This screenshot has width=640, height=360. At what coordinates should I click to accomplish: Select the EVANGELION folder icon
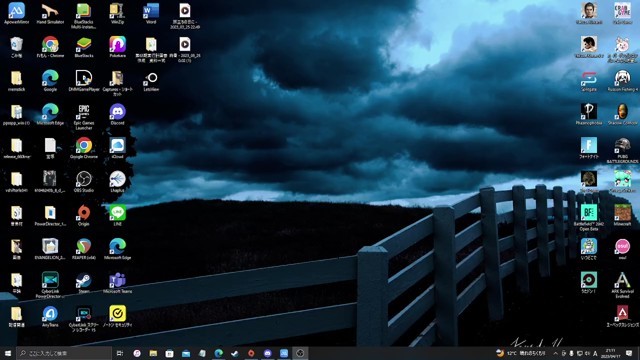[50, 249]
